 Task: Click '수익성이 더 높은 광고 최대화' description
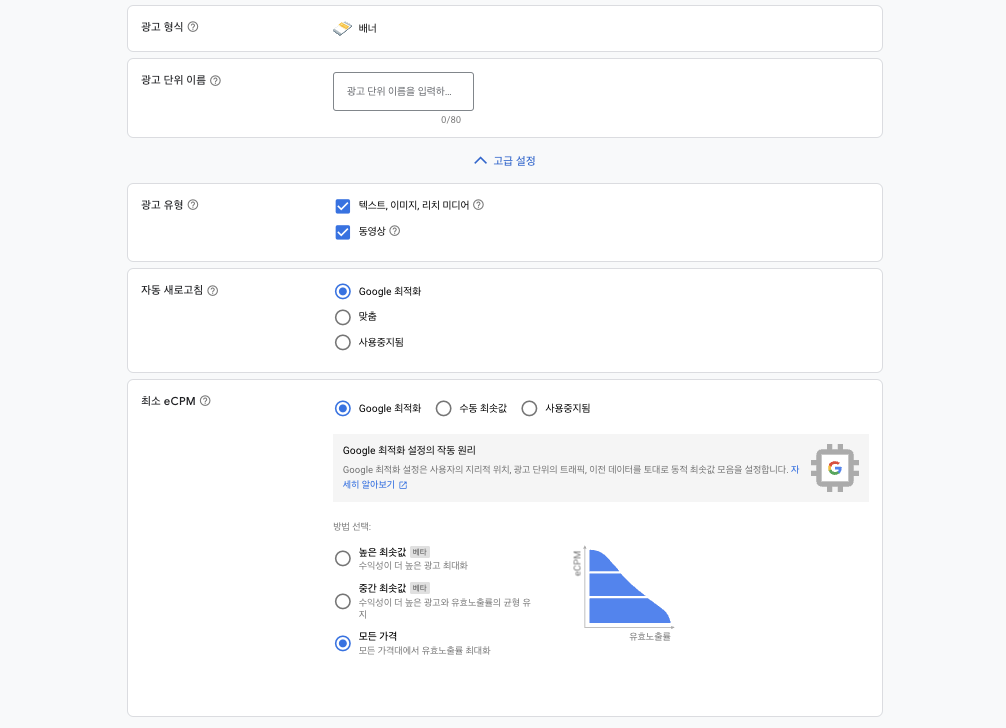413,566
